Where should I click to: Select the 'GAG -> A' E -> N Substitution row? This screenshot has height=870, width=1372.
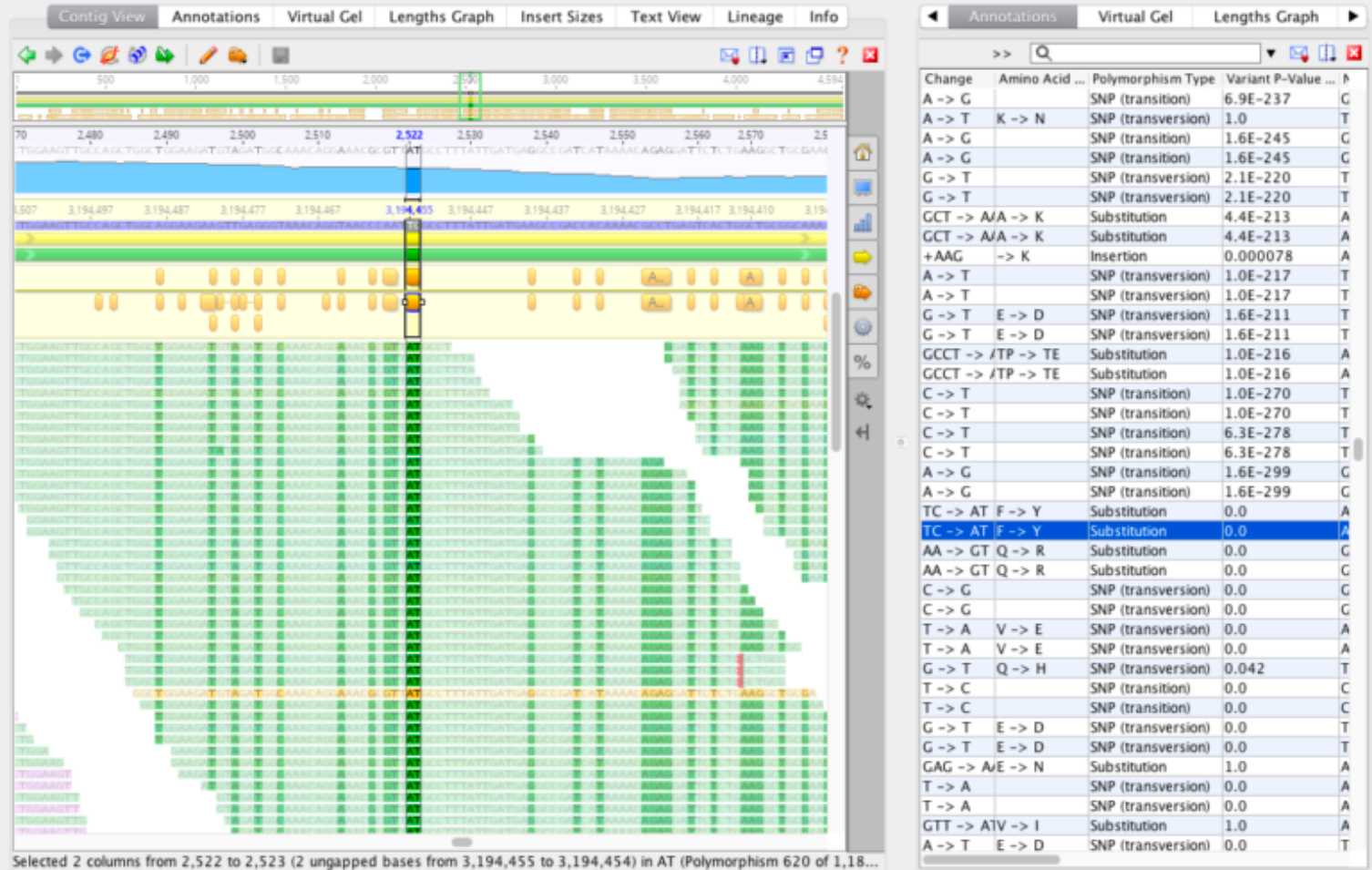pos(1137,767)
